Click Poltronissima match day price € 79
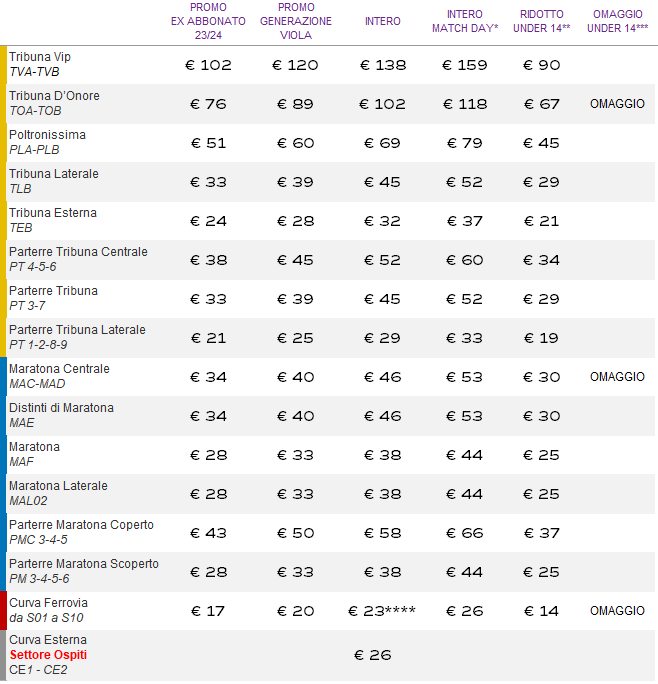 pos(465,143)
